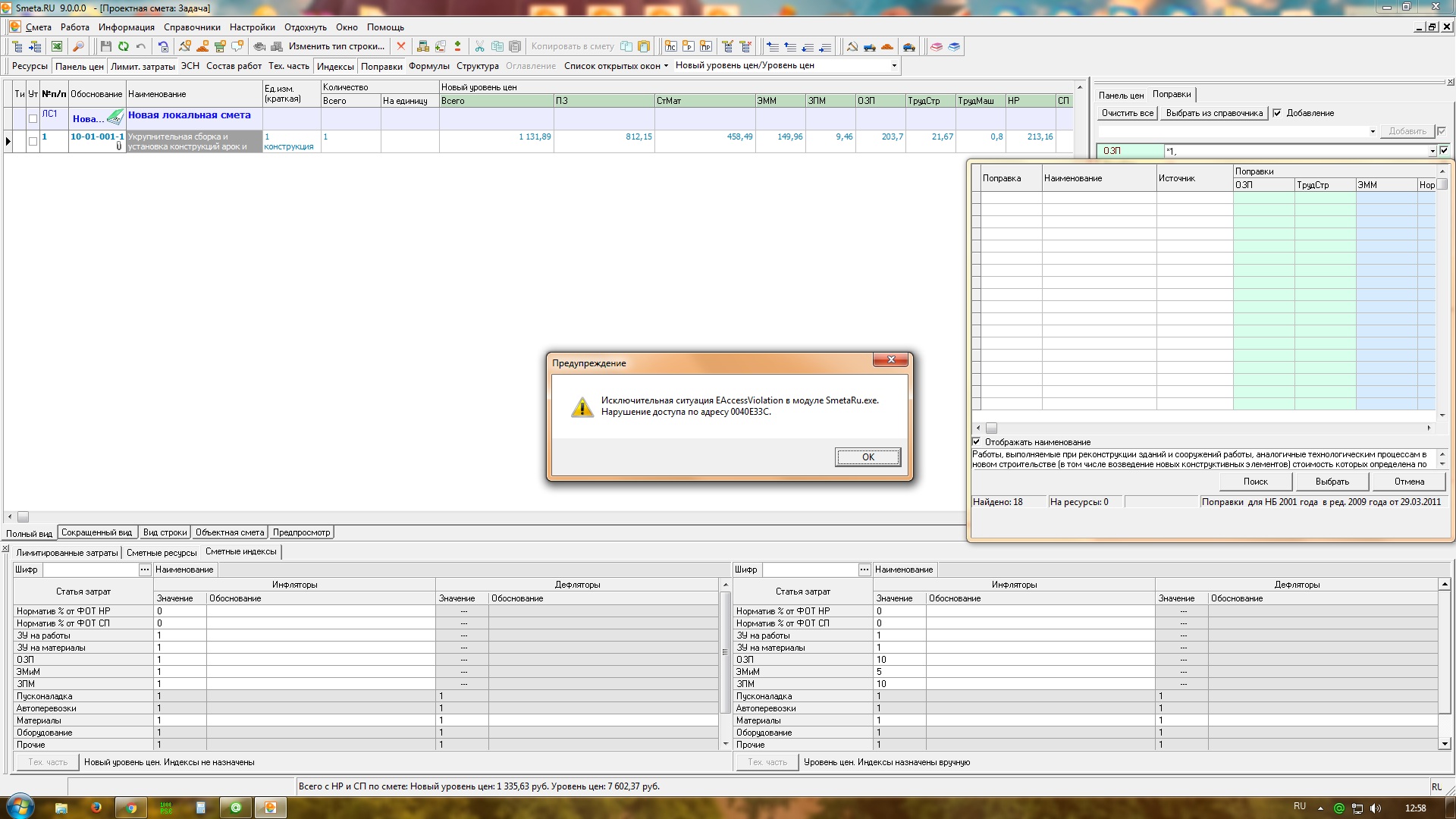Screen dimensions: 1456x819
Task: Click the corrections popup horizontal scrollbar
Action: pos(1202,428)
